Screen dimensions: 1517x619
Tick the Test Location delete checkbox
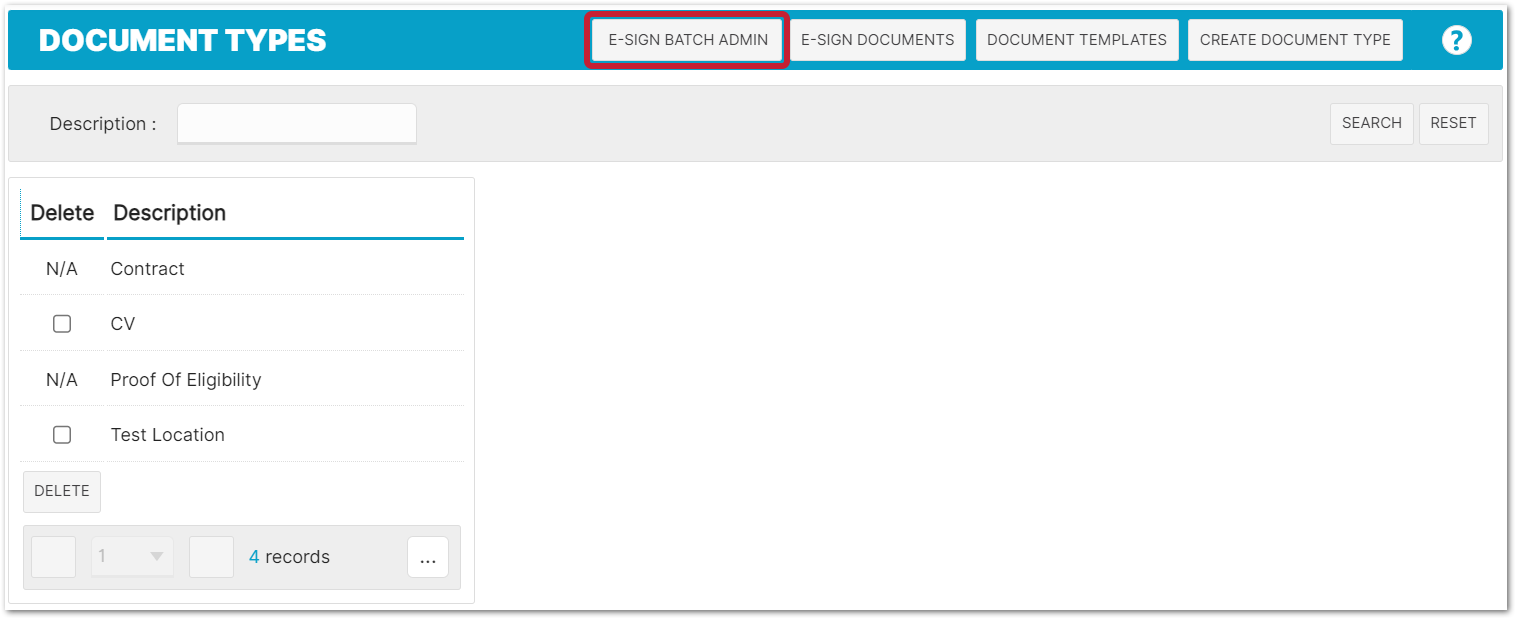pyautogui.click(x=62, y=435)
